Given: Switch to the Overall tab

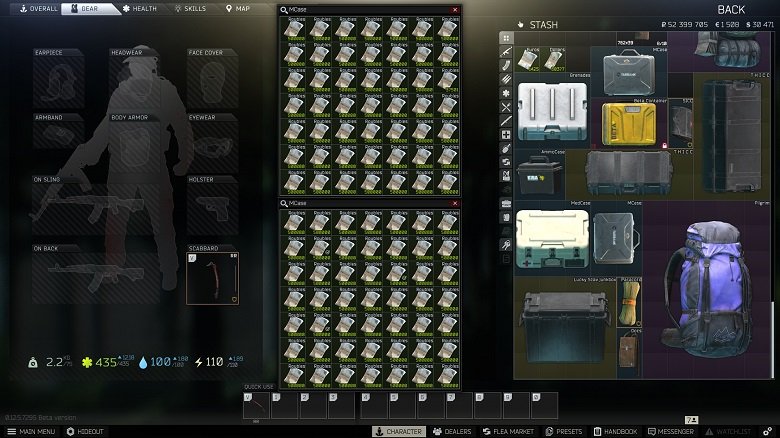Looking at the screenshot, I should click(38, 8).
